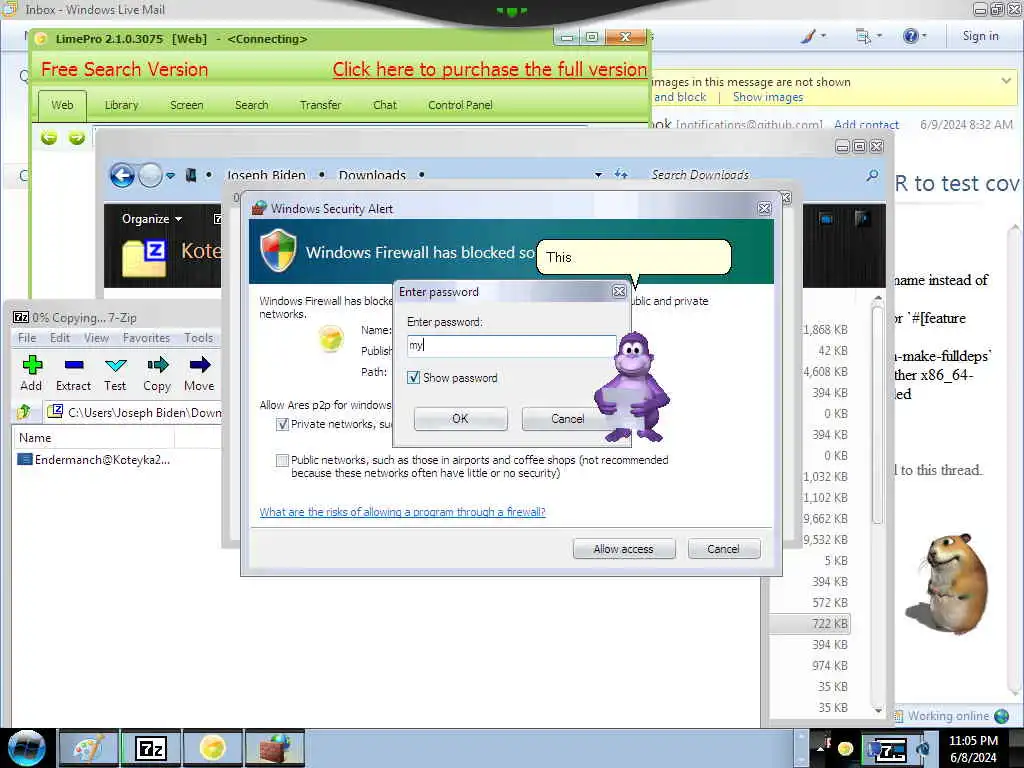This screenshot has height=768, width=1024.
Task: Open the Library tab in LimePro
Action: click(x=121, y=105)
